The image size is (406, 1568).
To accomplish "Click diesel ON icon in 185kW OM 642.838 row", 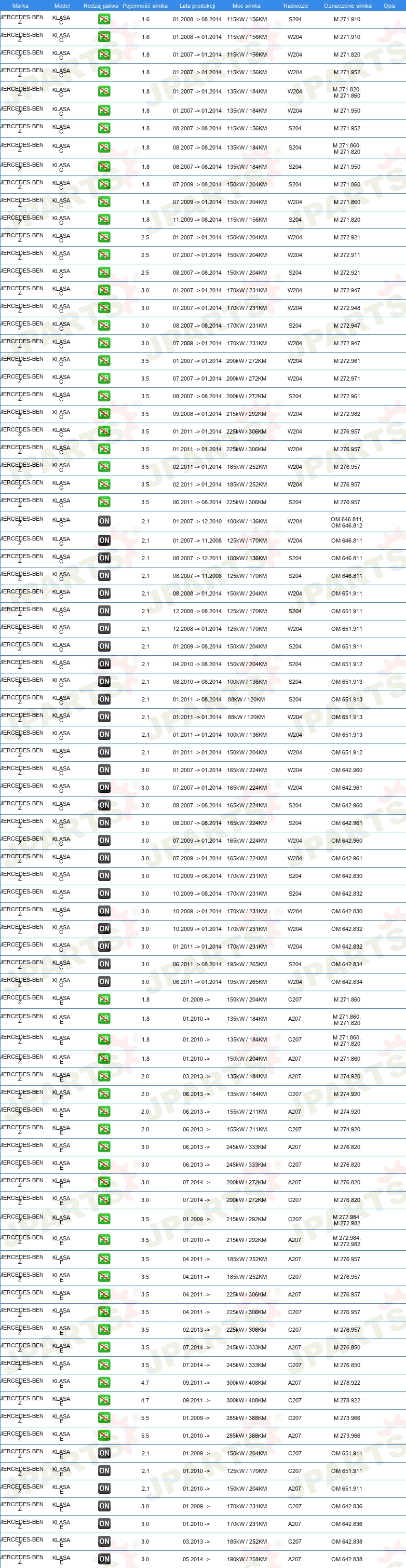I will click(x=104, y=1542).
